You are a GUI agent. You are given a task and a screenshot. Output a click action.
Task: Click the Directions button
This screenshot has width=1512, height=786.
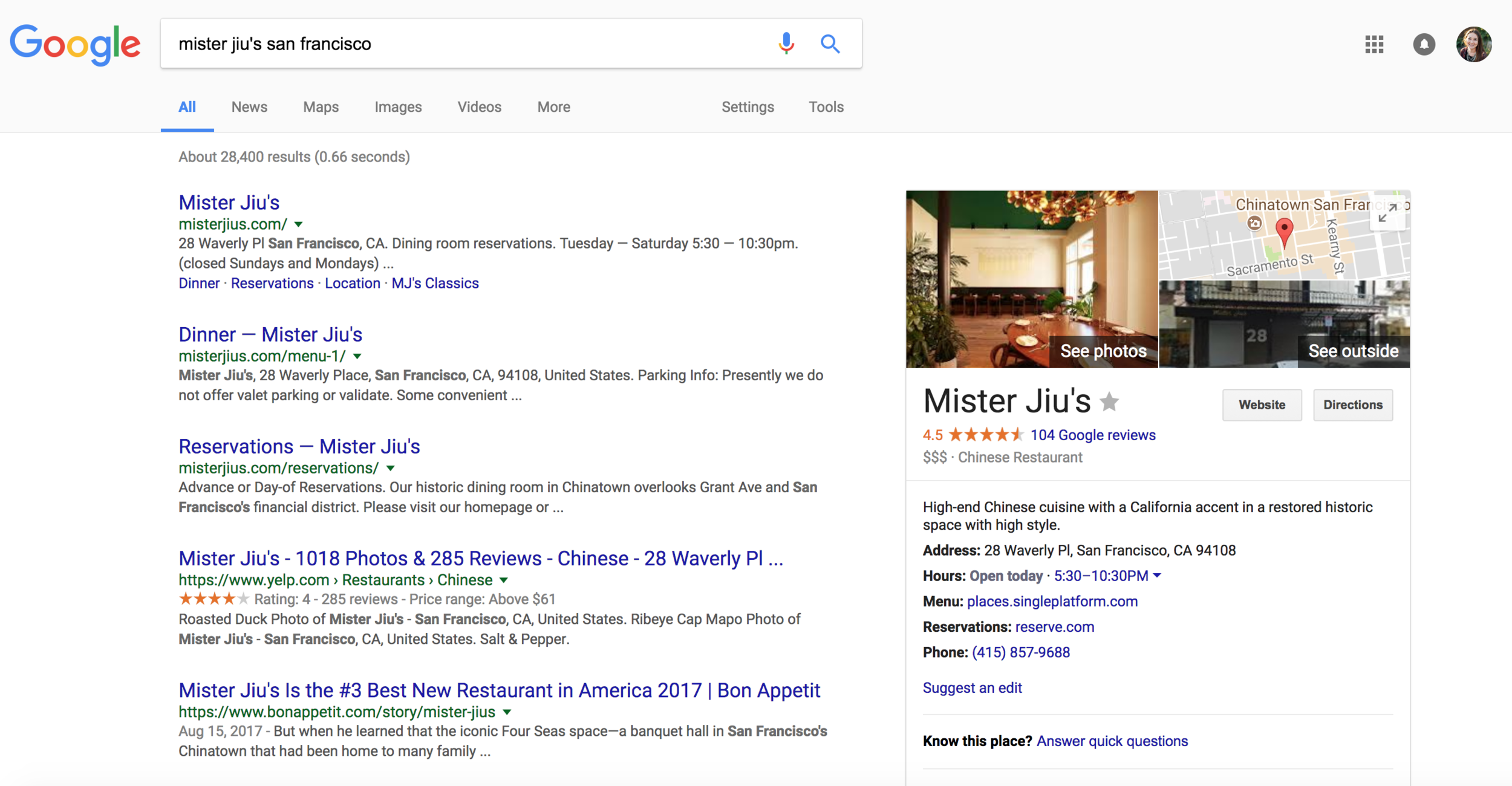pos(1353,405)
